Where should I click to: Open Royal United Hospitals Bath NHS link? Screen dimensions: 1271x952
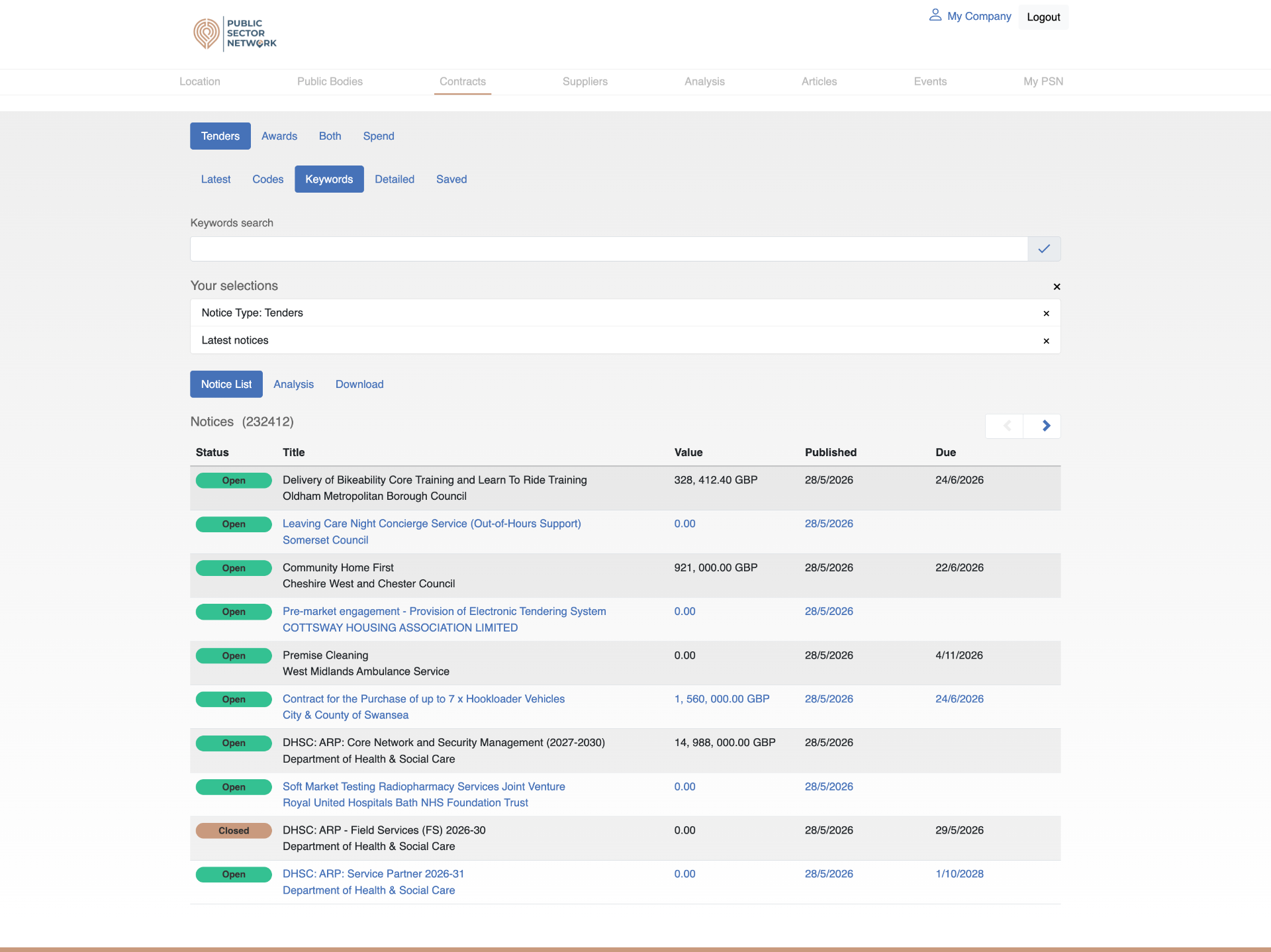(405, 802)
